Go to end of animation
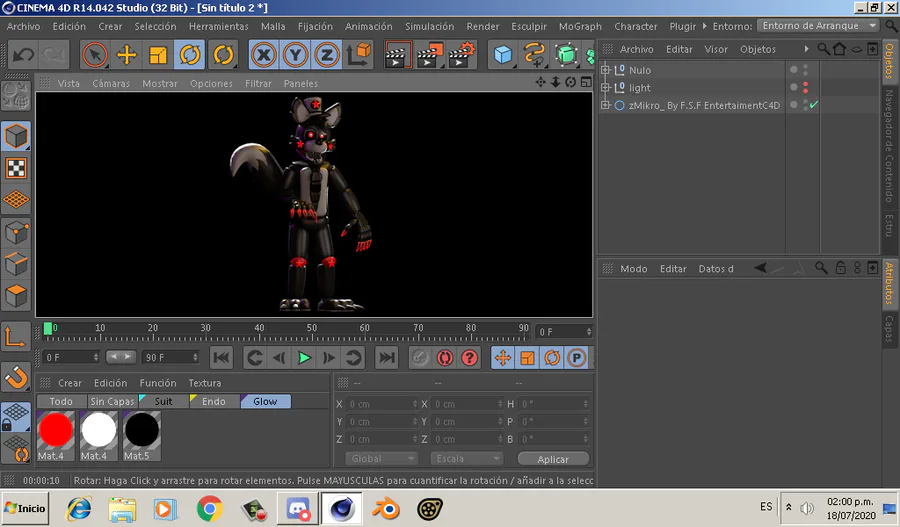The width and height of the screenshot is (900, 527). pos(386,358)
